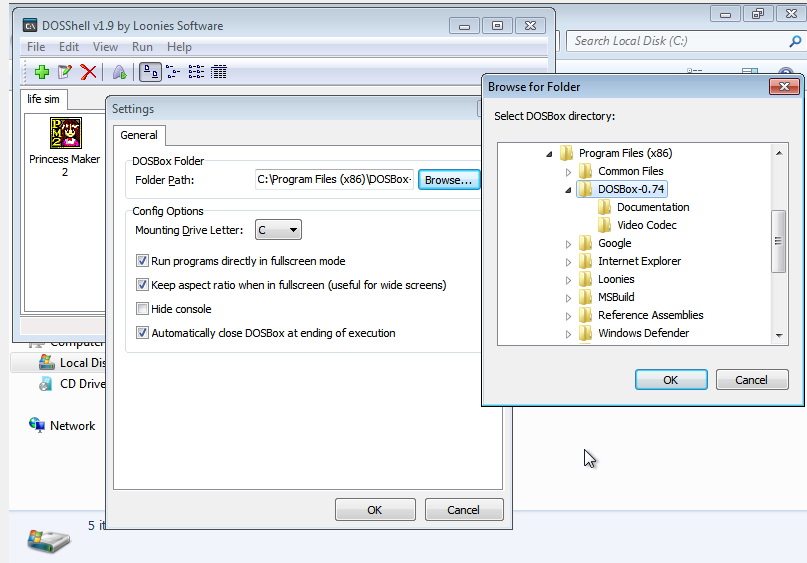Image resolution: width=807 pixels, height=563 pixels.
Task: Select the DOSBox-0.74 folder
Action: click(x=630, y=189)
